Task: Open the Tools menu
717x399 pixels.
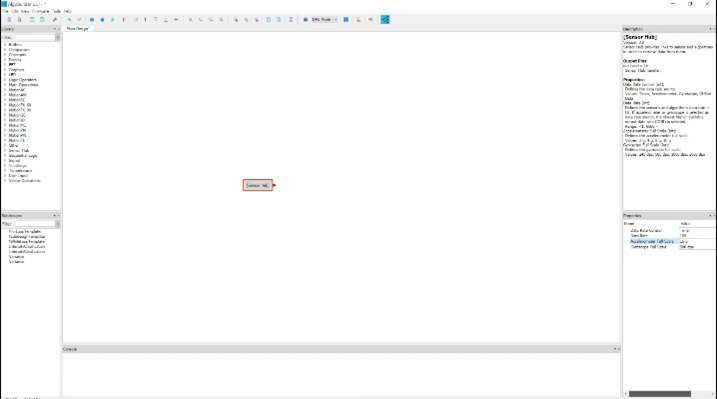Action: 56,11
